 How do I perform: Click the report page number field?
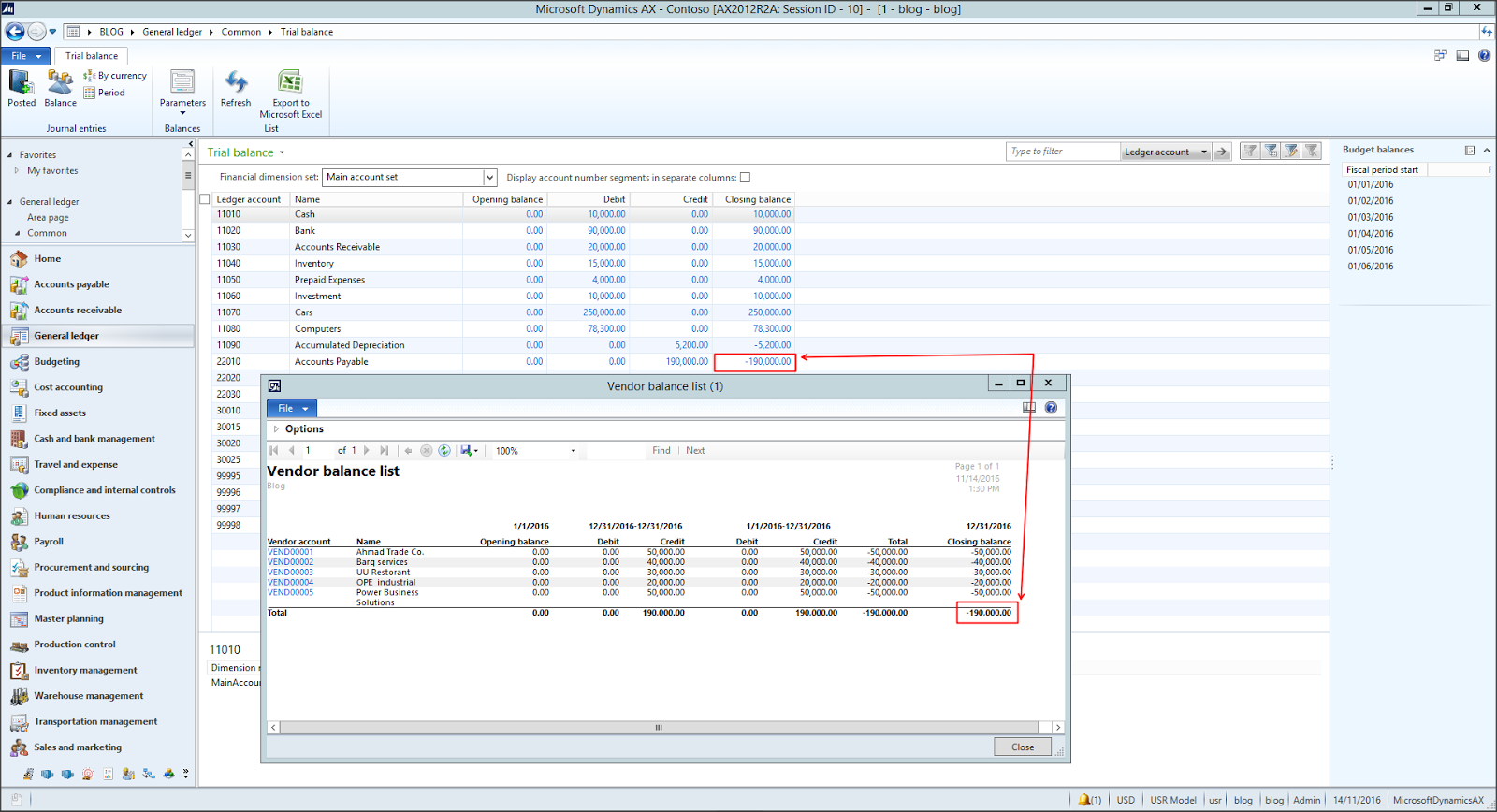pyautogui.click(x=316, y=451)
